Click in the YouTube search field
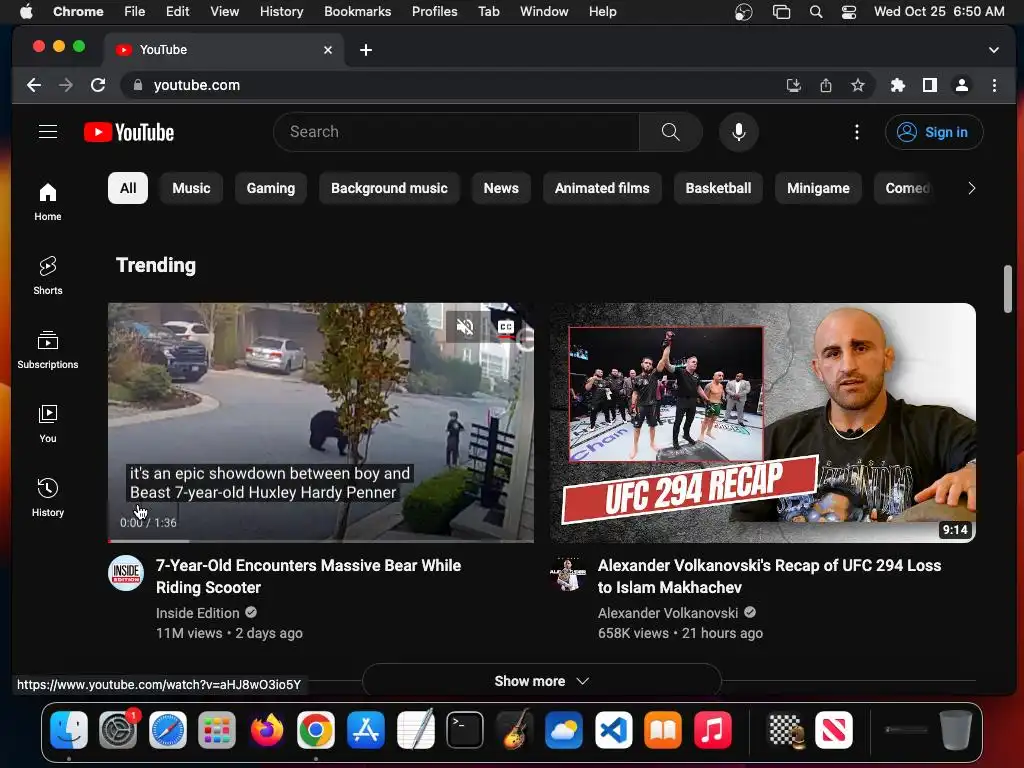1024x768 pixels. 457,132
